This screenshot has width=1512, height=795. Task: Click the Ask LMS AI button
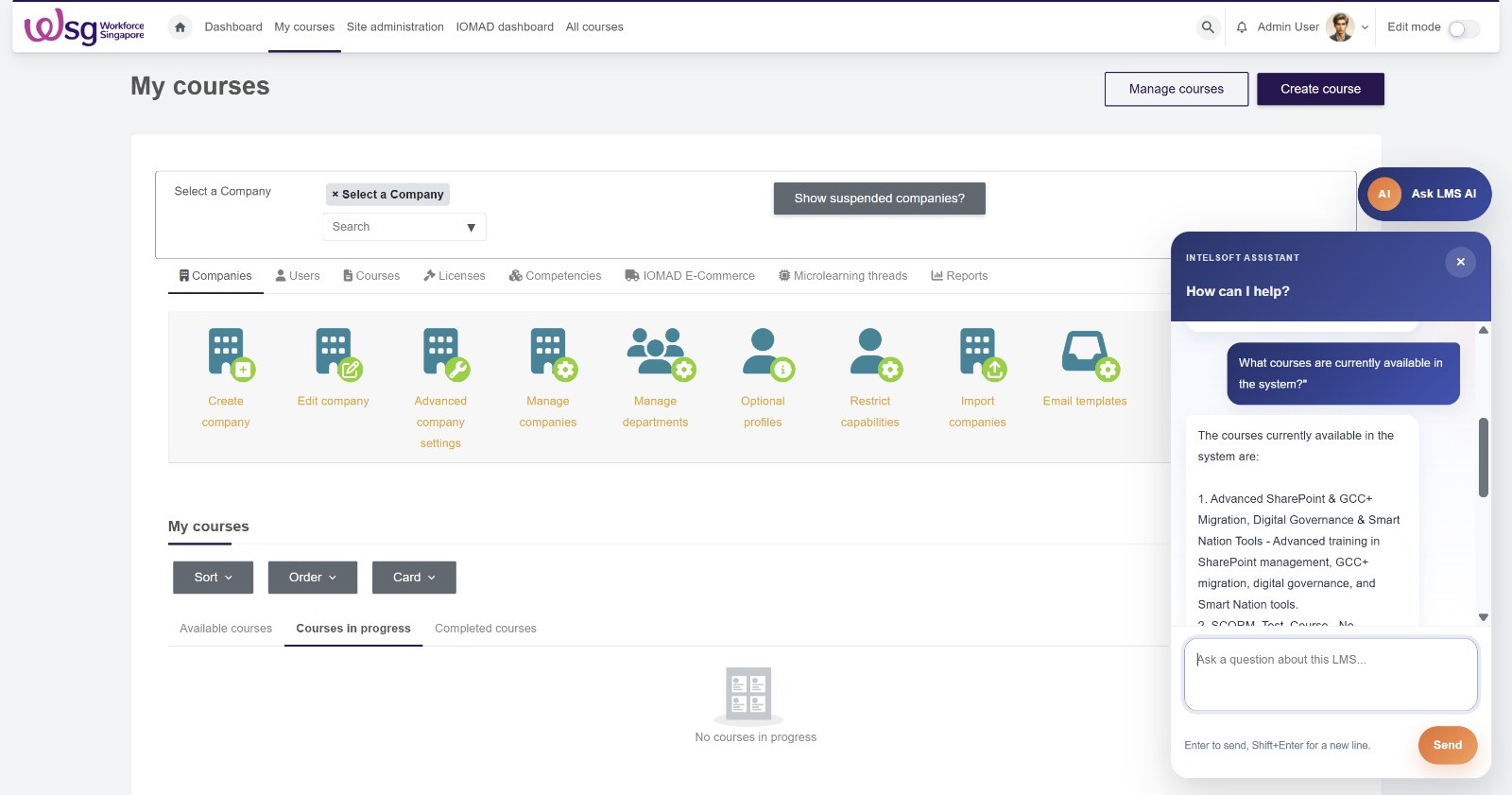pos(1424,194)
